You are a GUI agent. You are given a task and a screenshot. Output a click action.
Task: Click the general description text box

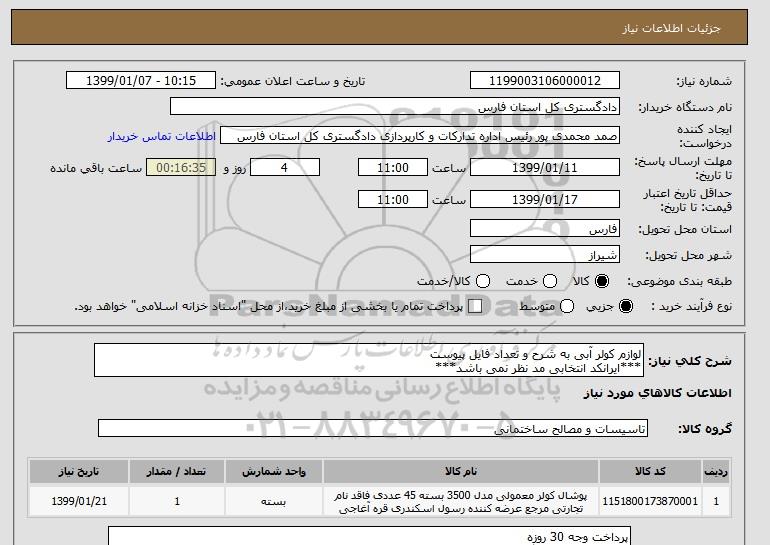369,360
